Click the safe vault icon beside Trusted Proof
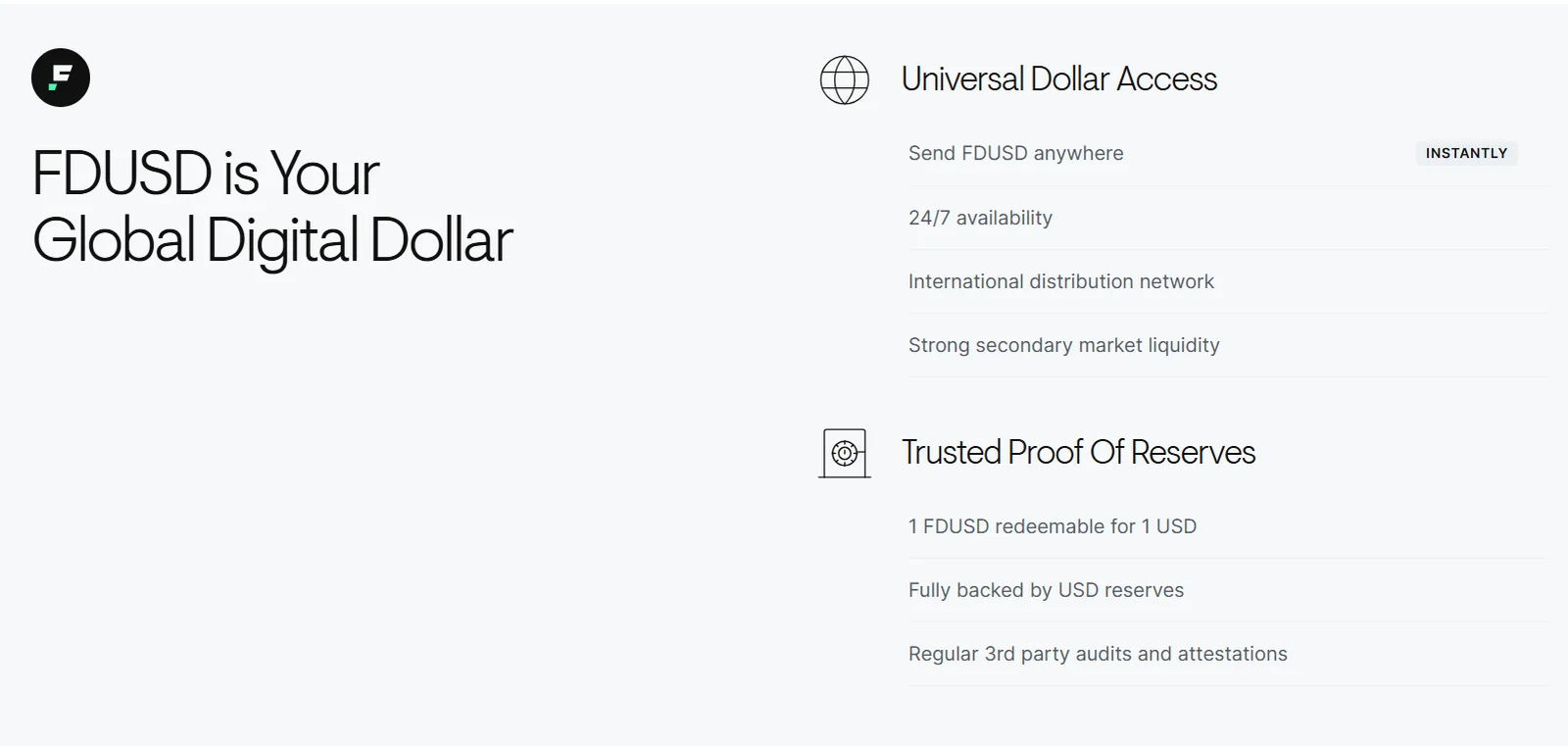Viewport: 1568px width, 746px height. [845, 453]
